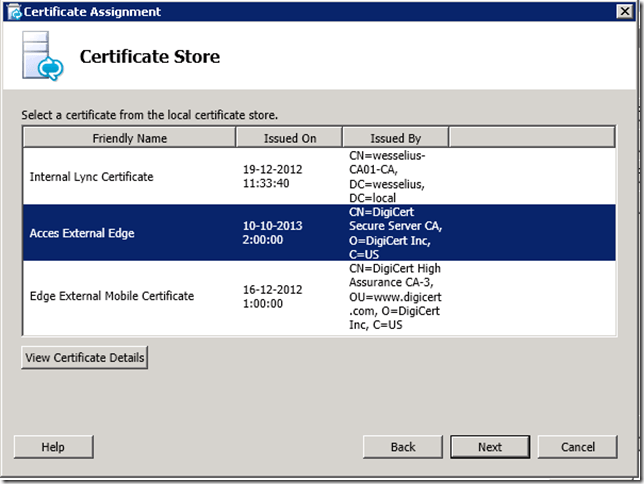The width and height of the screenshot is (644, 484).
Task: Select Edge External Mobile Certificate entry
Action: click(x=111, y=296)
